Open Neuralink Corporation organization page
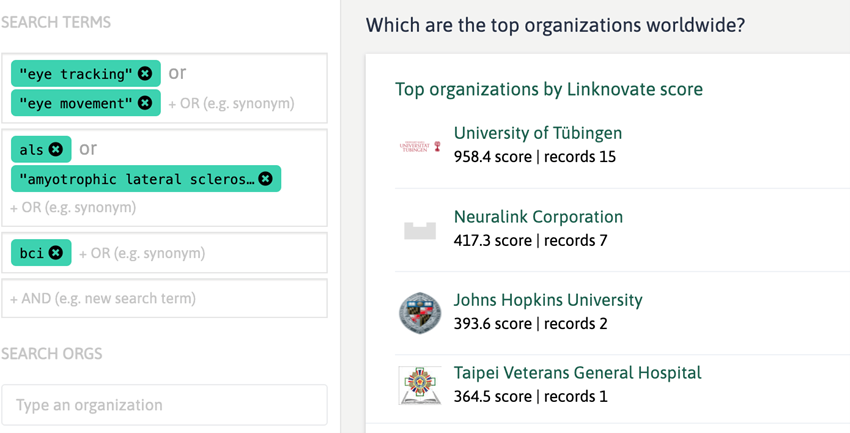The width and height of the screenshot is (850, 433). pos(538,217)
